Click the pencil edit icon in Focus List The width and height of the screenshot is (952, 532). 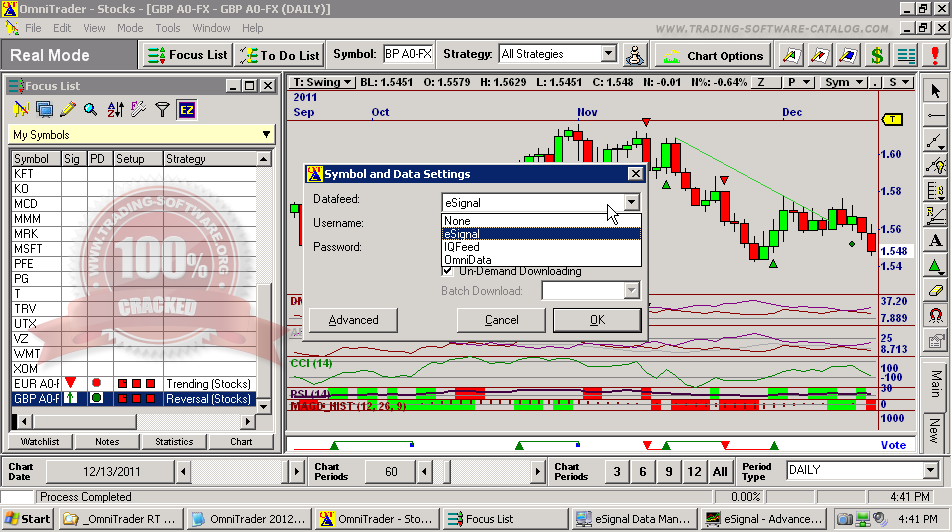[68, 109]
